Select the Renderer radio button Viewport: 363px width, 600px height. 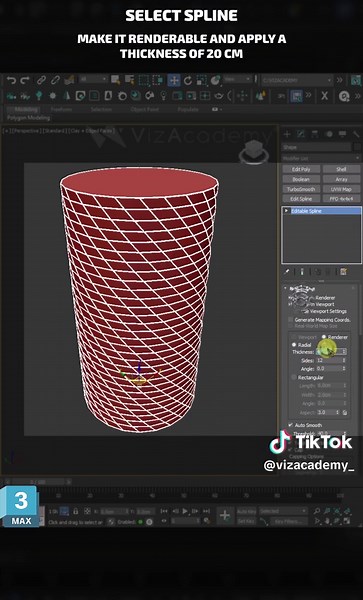324,337
